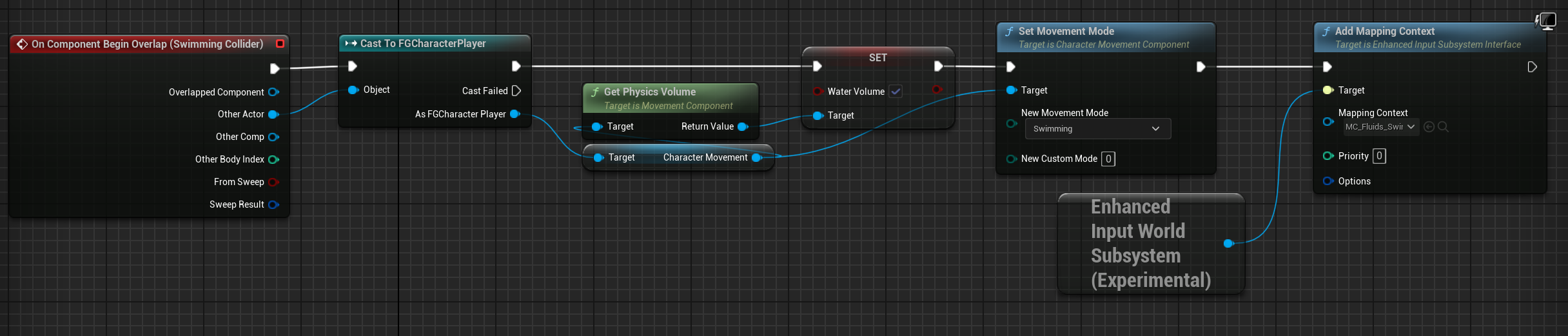Select the Options struct pin

(x=1328, y=181)
